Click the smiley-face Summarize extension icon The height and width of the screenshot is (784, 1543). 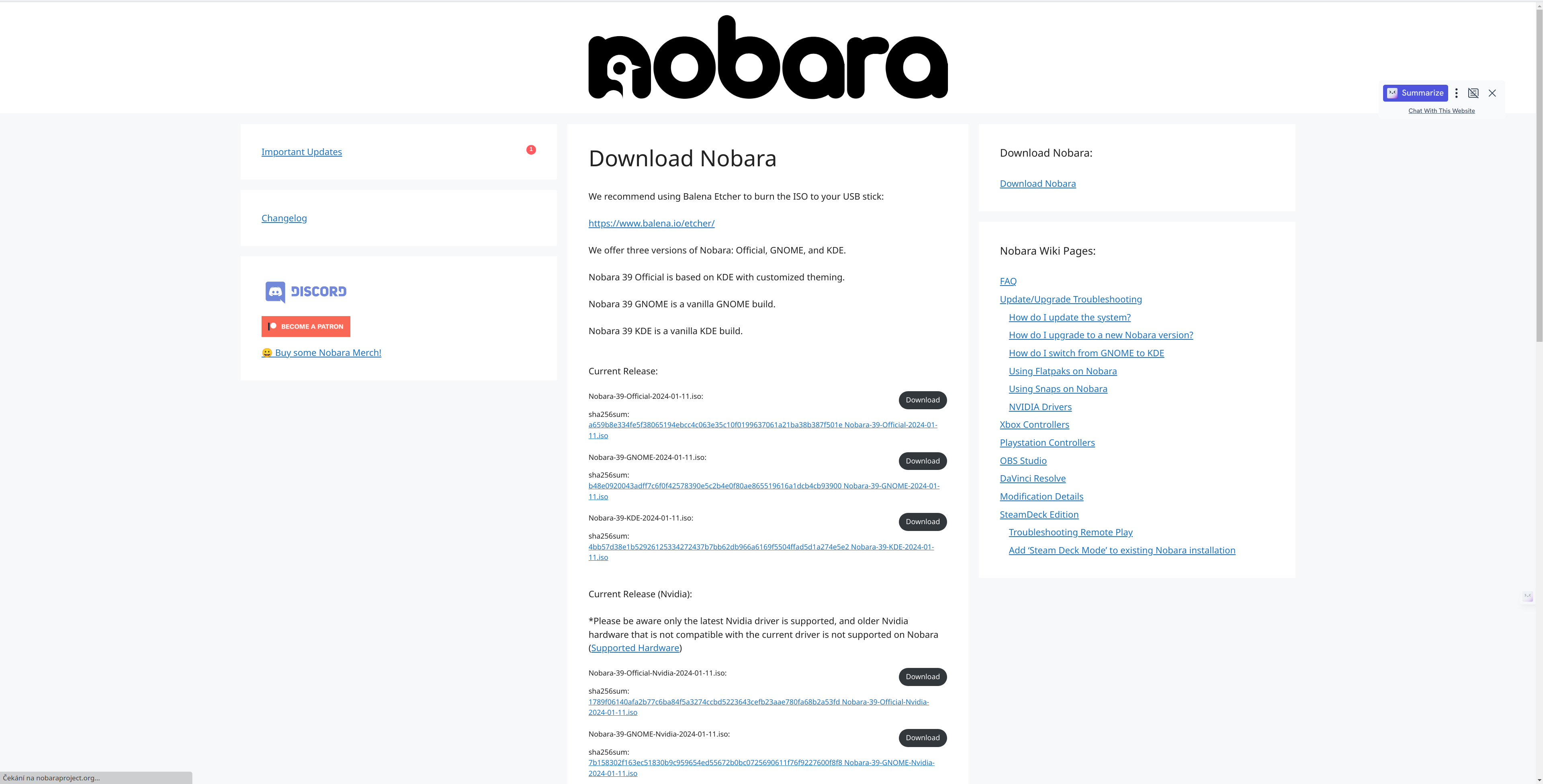pyautogui.click(x=1392, y=93)
